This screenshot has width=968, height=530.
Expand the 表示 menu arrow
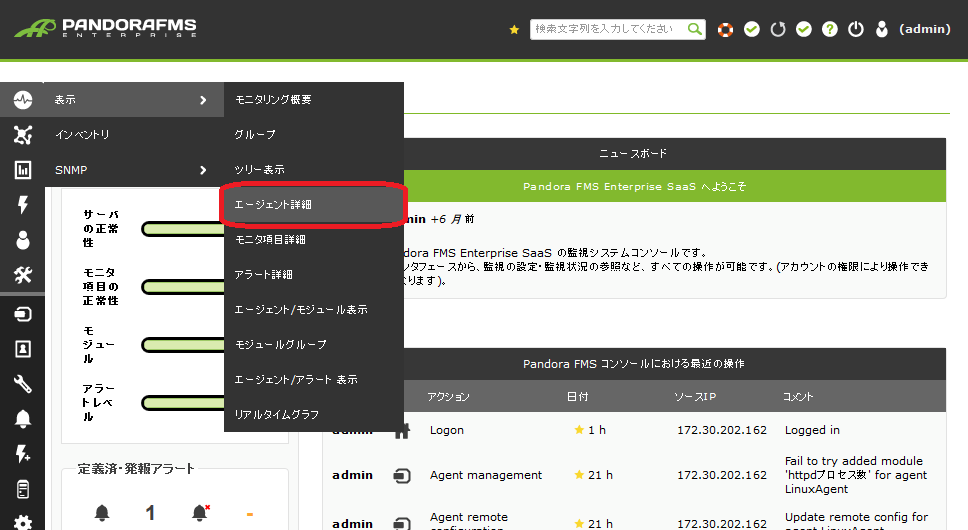[203, 100]
